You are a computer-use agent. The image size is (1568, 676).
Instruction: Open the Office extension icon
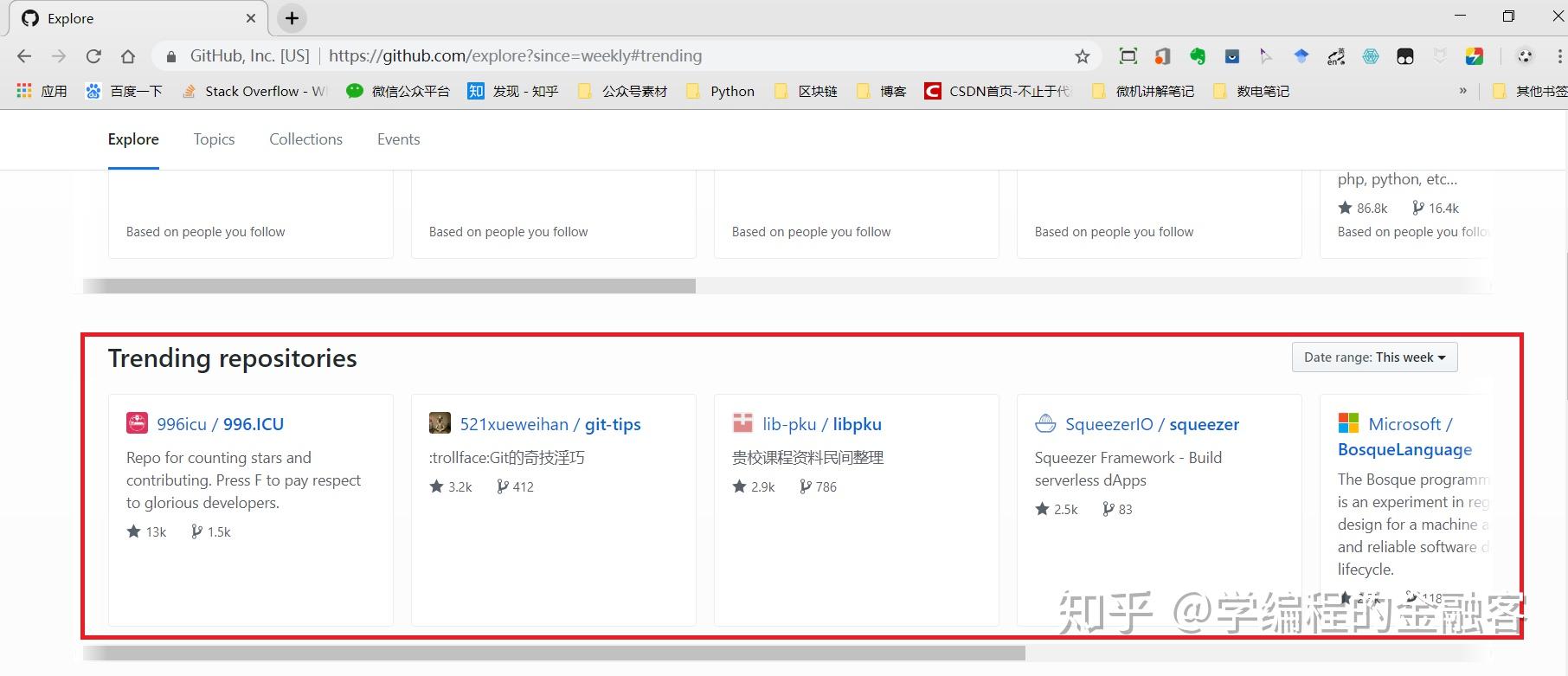(1162, 56)
